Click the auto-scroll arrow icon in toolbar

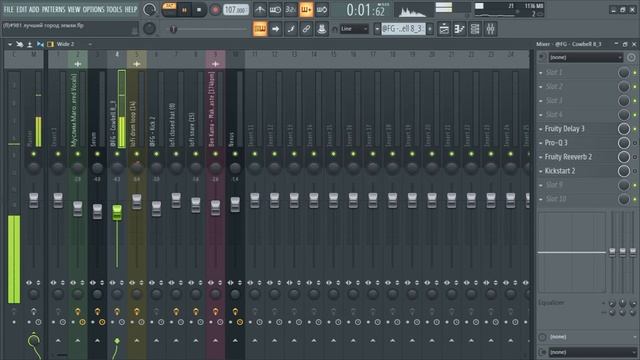[275, 29]
